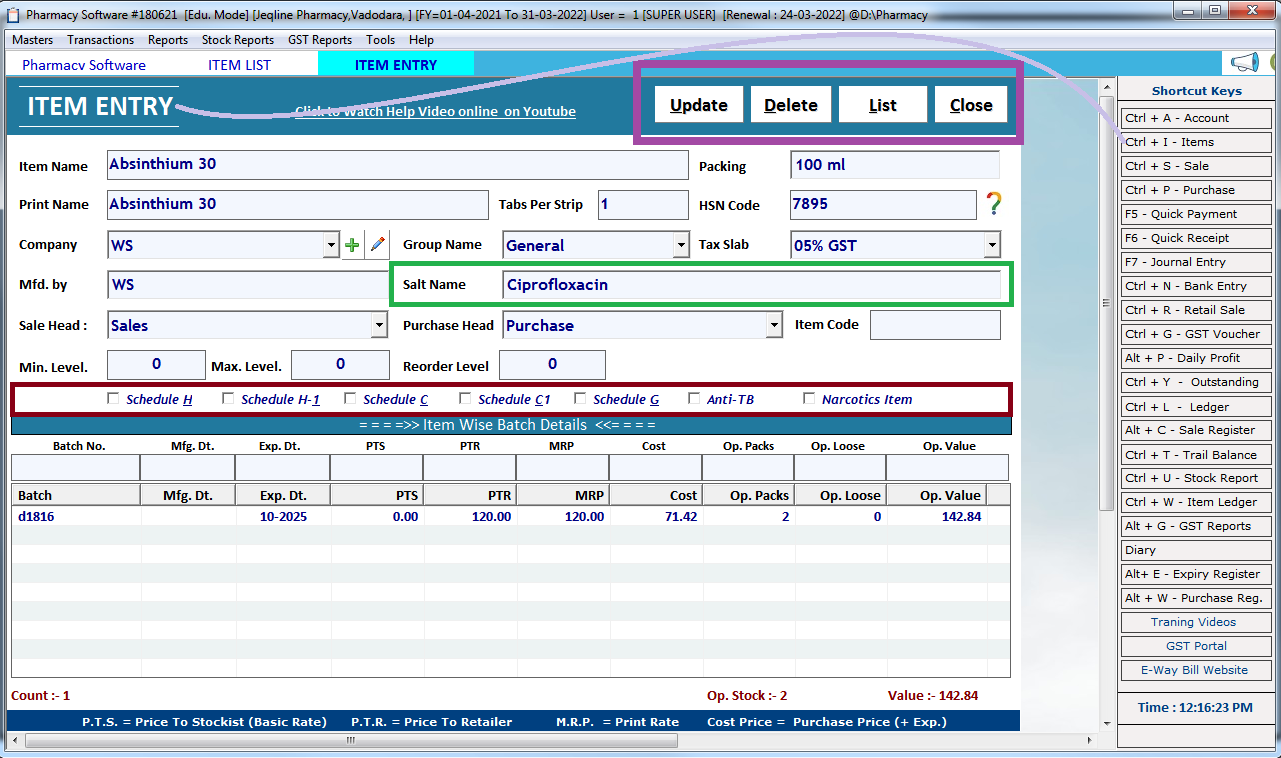Image resolution: width=1281 pixels, height=758 pixels.
Task: Add a new company using green plus icon
Action: (x=352, y=244)
